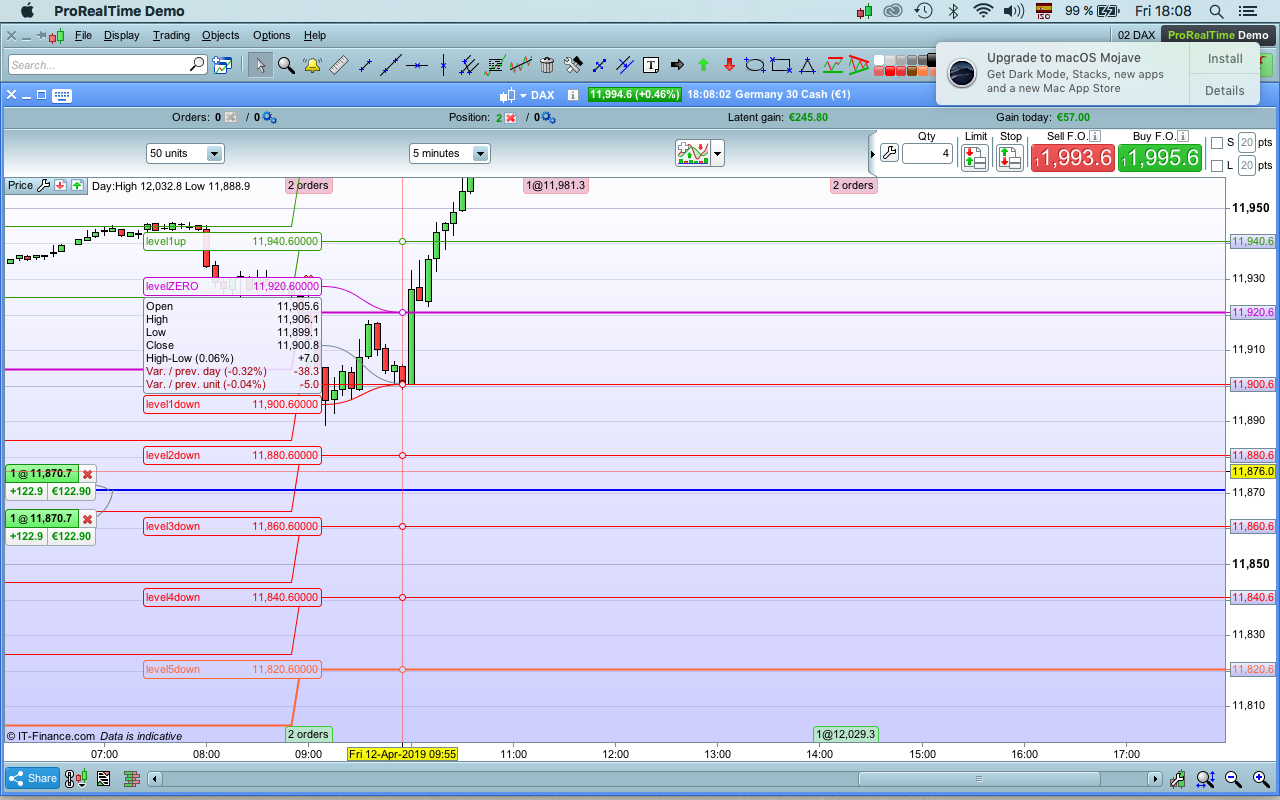The width and height of the screenshot is (1280, 800).
Task: Click the Qty input field
Action: pyautogui.click(x=927, y=154)
